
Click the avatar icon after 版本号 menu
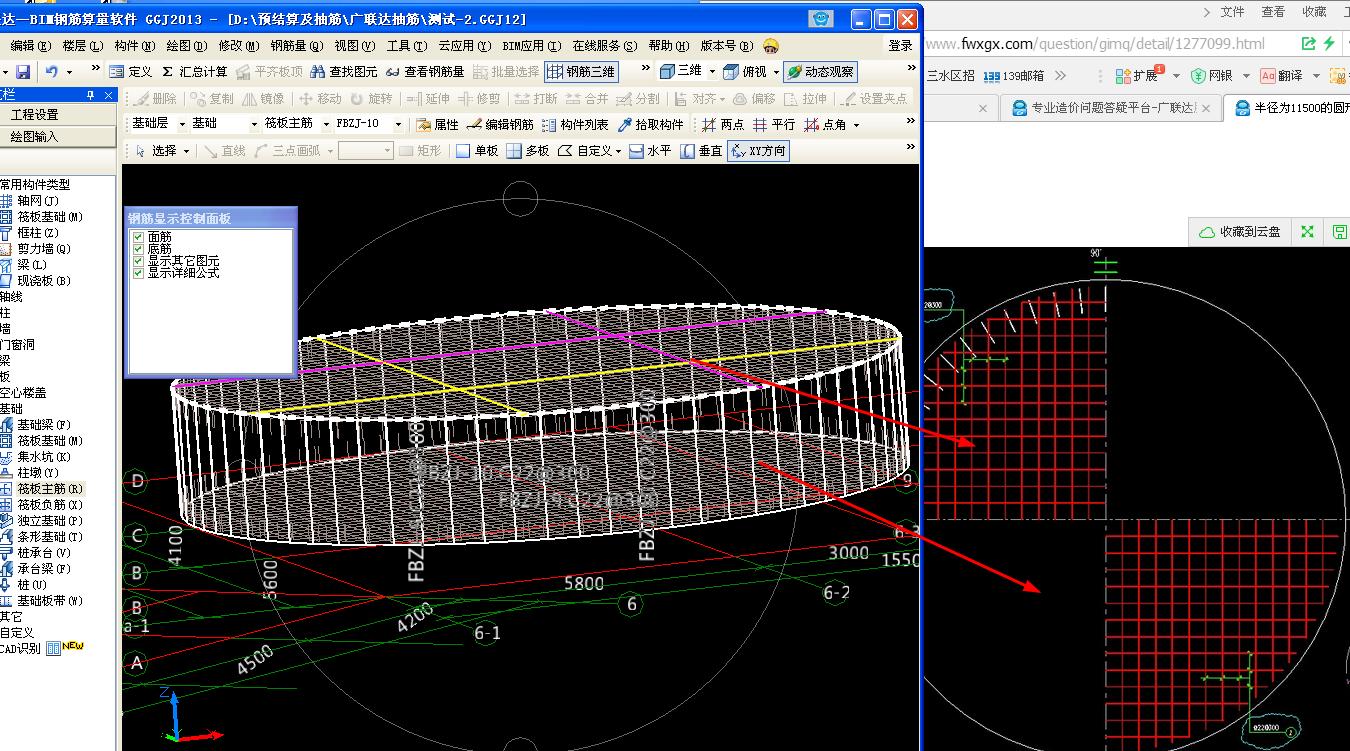coord(771,46)
